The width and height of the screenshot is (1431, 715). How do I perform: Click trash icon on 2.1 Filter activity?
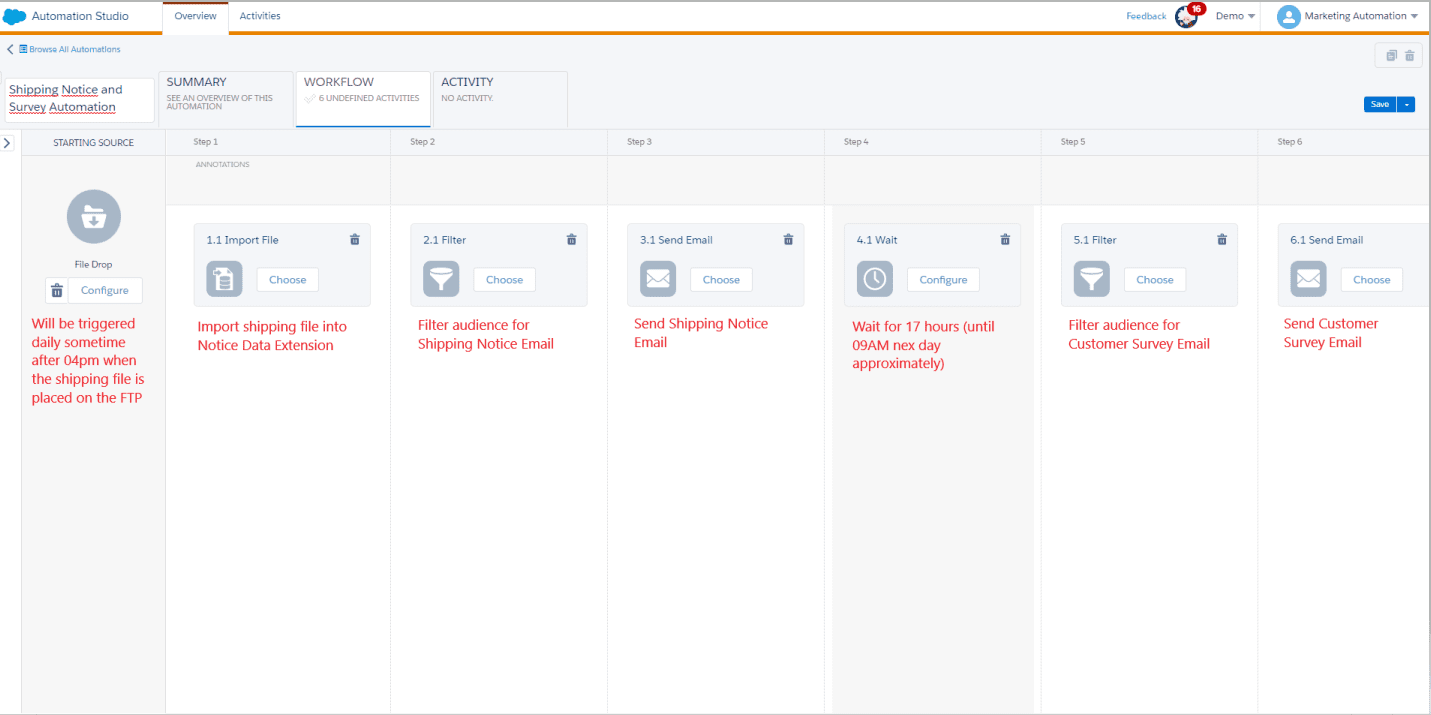pos(571,240)
